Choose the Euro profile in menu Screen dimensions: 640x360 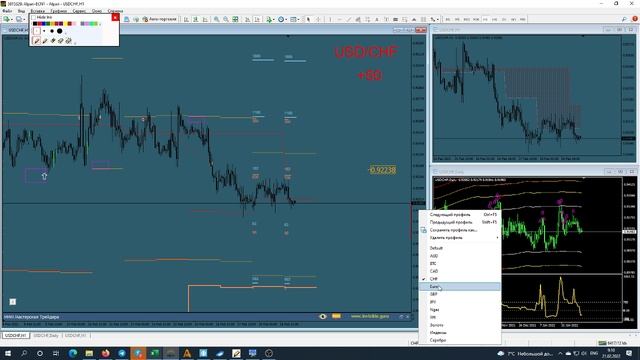point(460,287)
